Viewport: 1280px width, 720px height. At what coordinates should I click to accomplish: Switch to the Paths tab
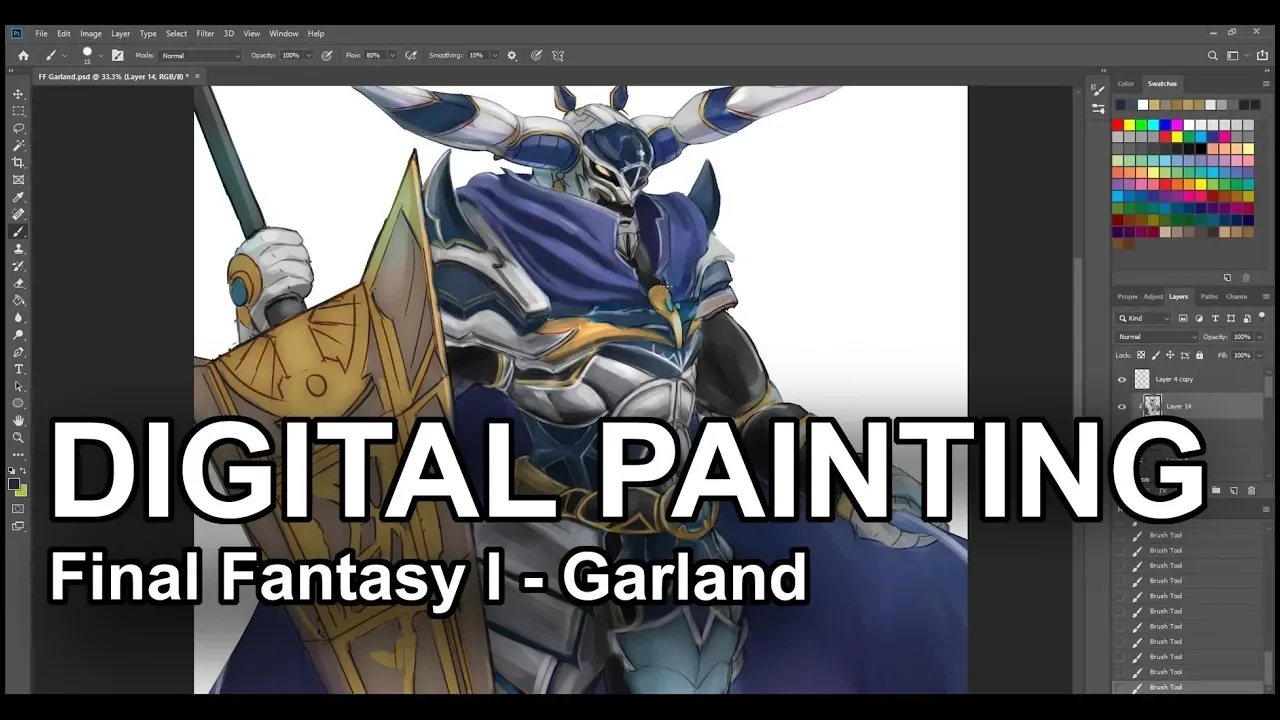click(1209, 296)
